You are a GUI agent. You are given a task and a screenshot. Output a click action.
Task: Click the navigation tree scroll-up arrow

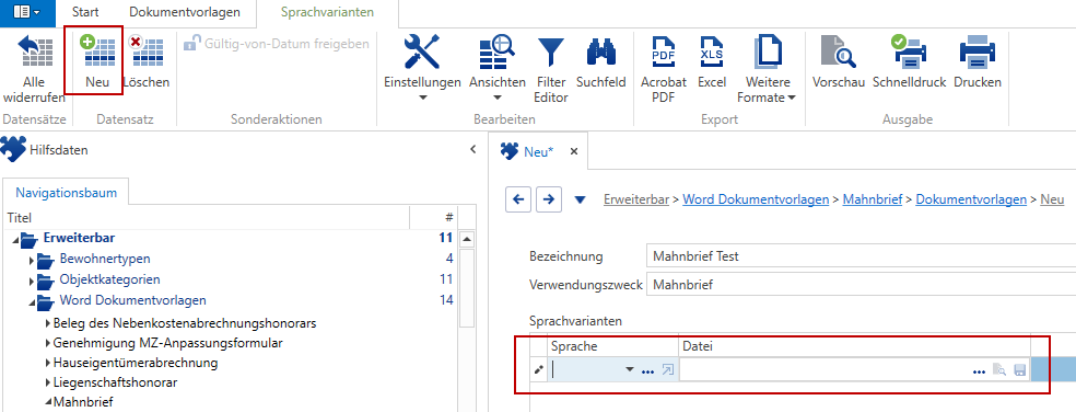point(467,239)
